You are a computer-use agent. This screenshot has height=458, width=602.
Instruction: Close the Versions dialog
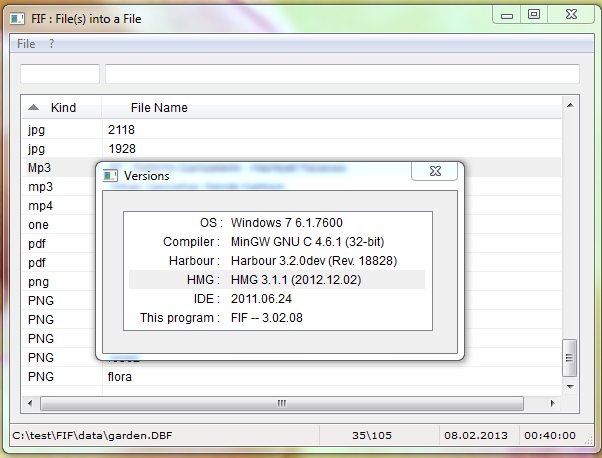437,173
